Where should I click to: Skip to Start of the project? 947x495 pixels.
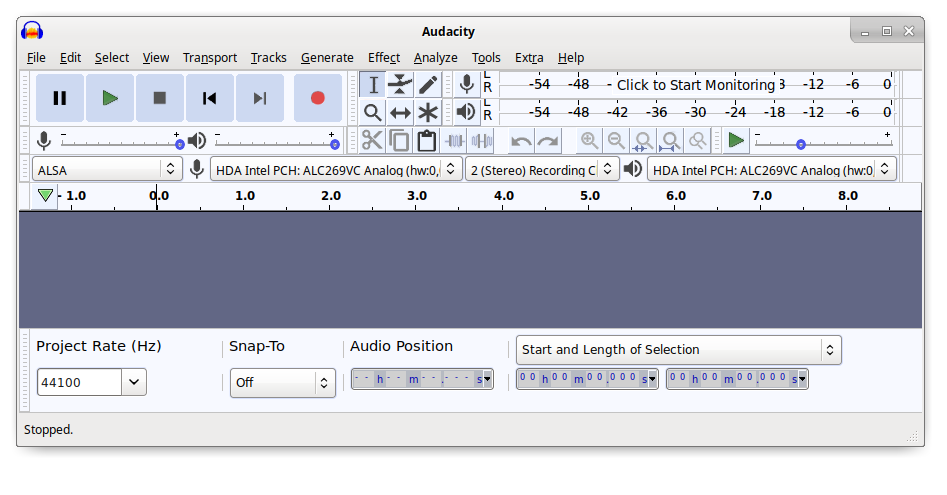pos(210,98)
